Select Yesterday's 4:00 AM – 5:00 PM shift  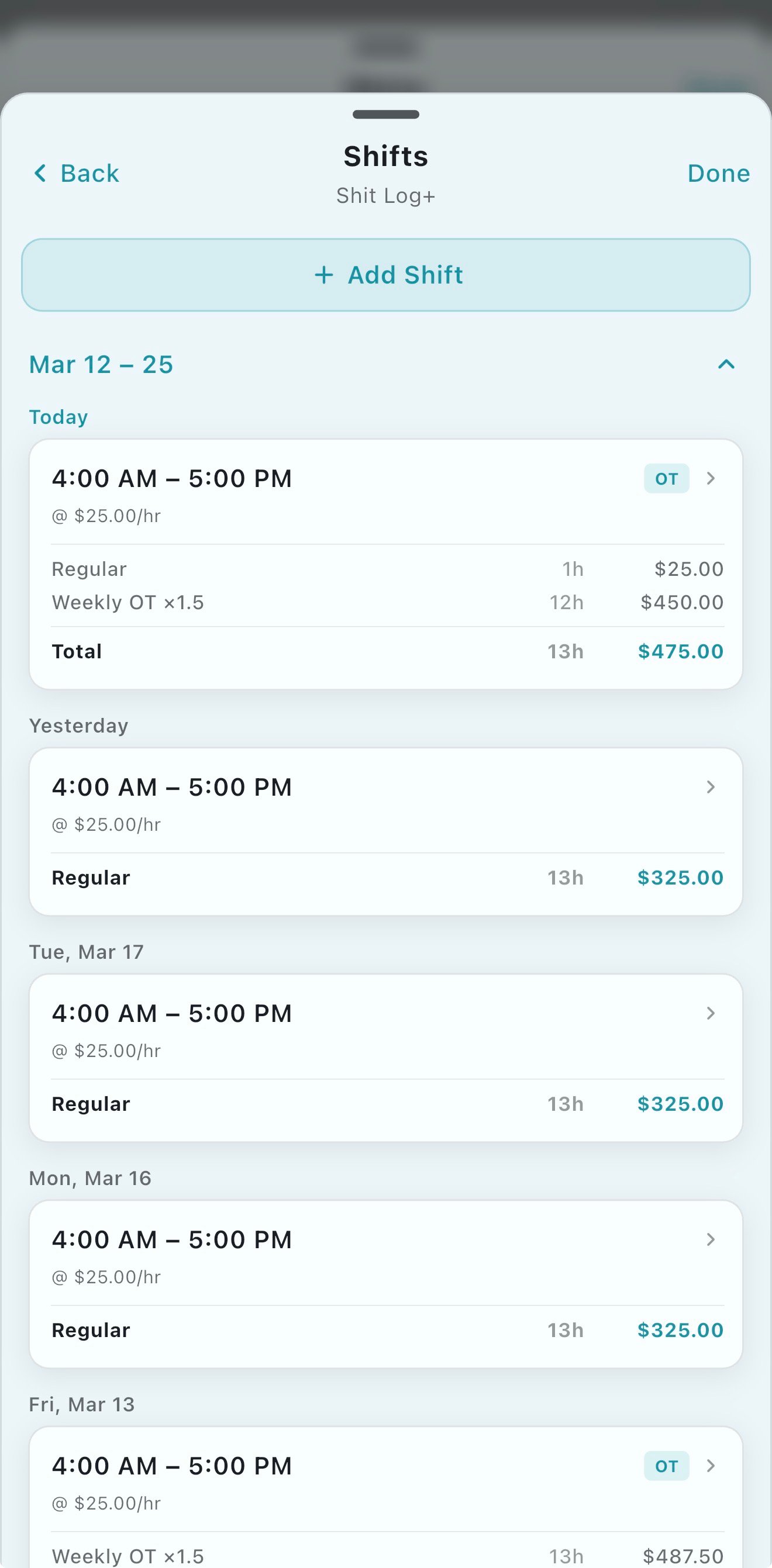pyautogui.click(x=172, y=787)
